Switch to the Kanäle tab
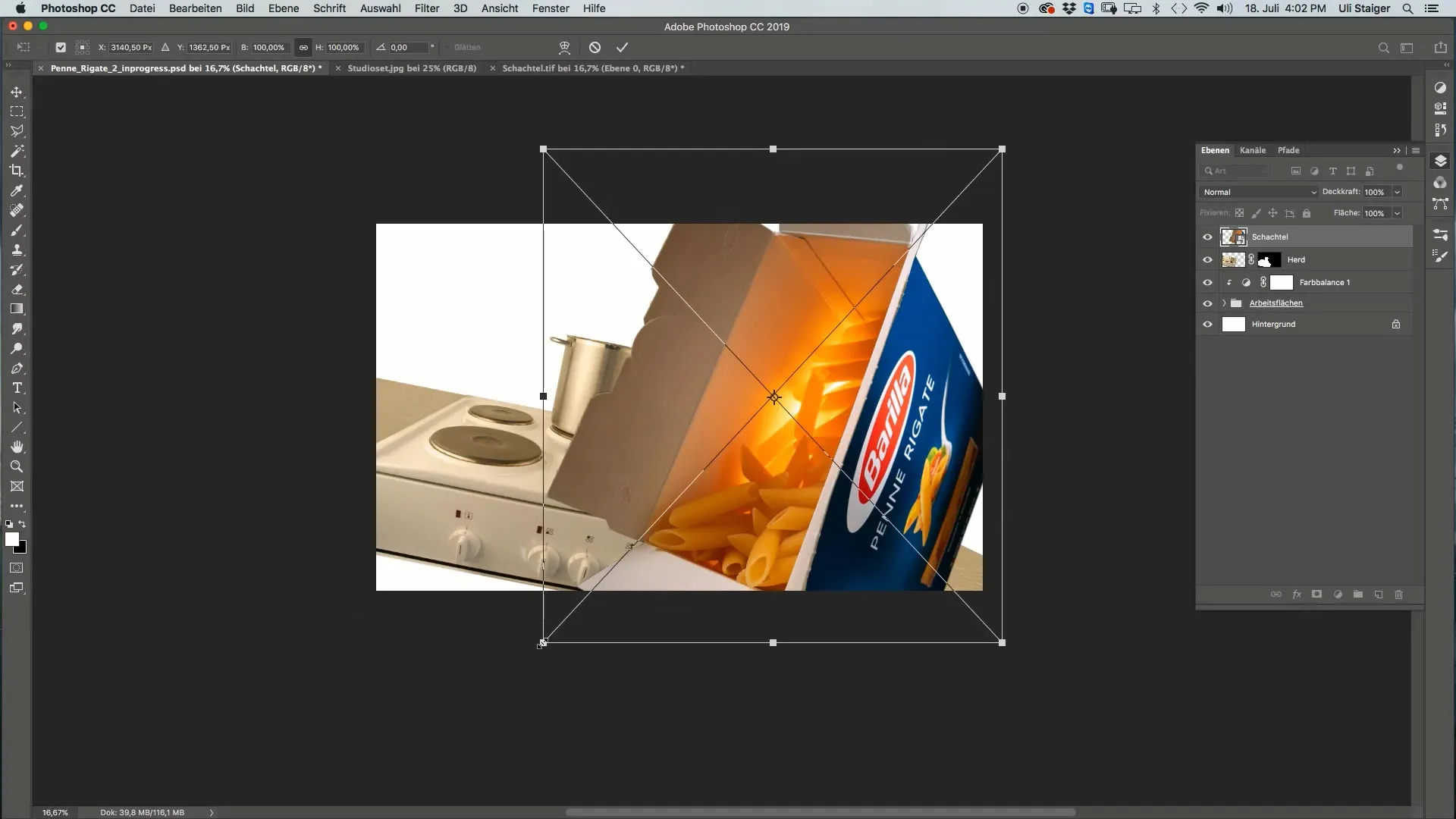Image resolution: width=1456 pixels, height=819 pixels. [1253, 150]
